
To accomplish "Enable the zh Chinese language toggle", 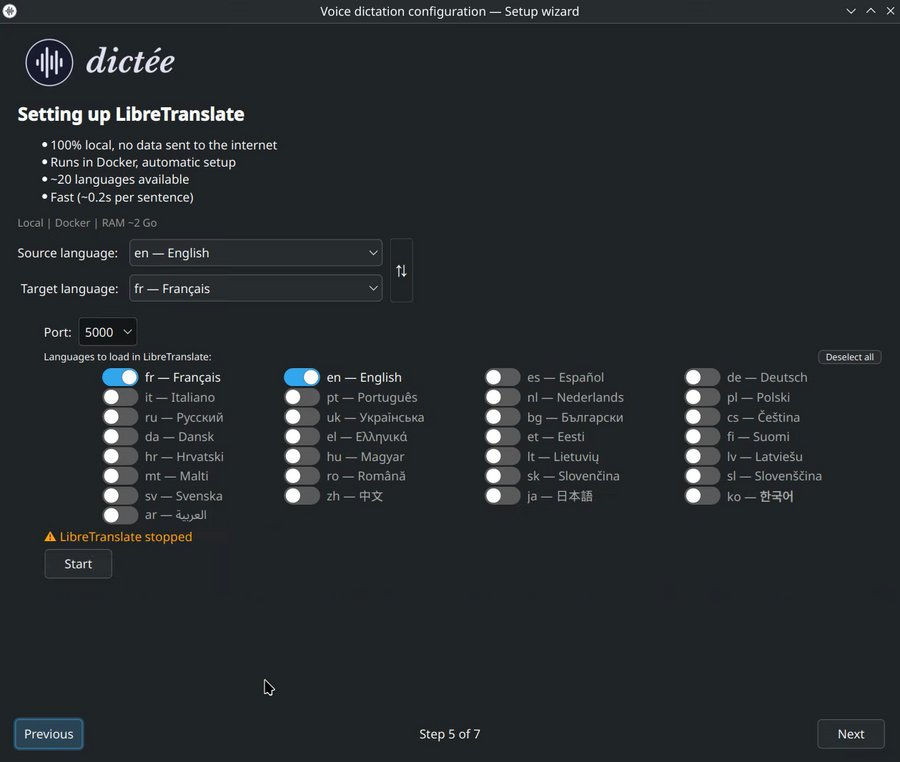I will (302, 496).
